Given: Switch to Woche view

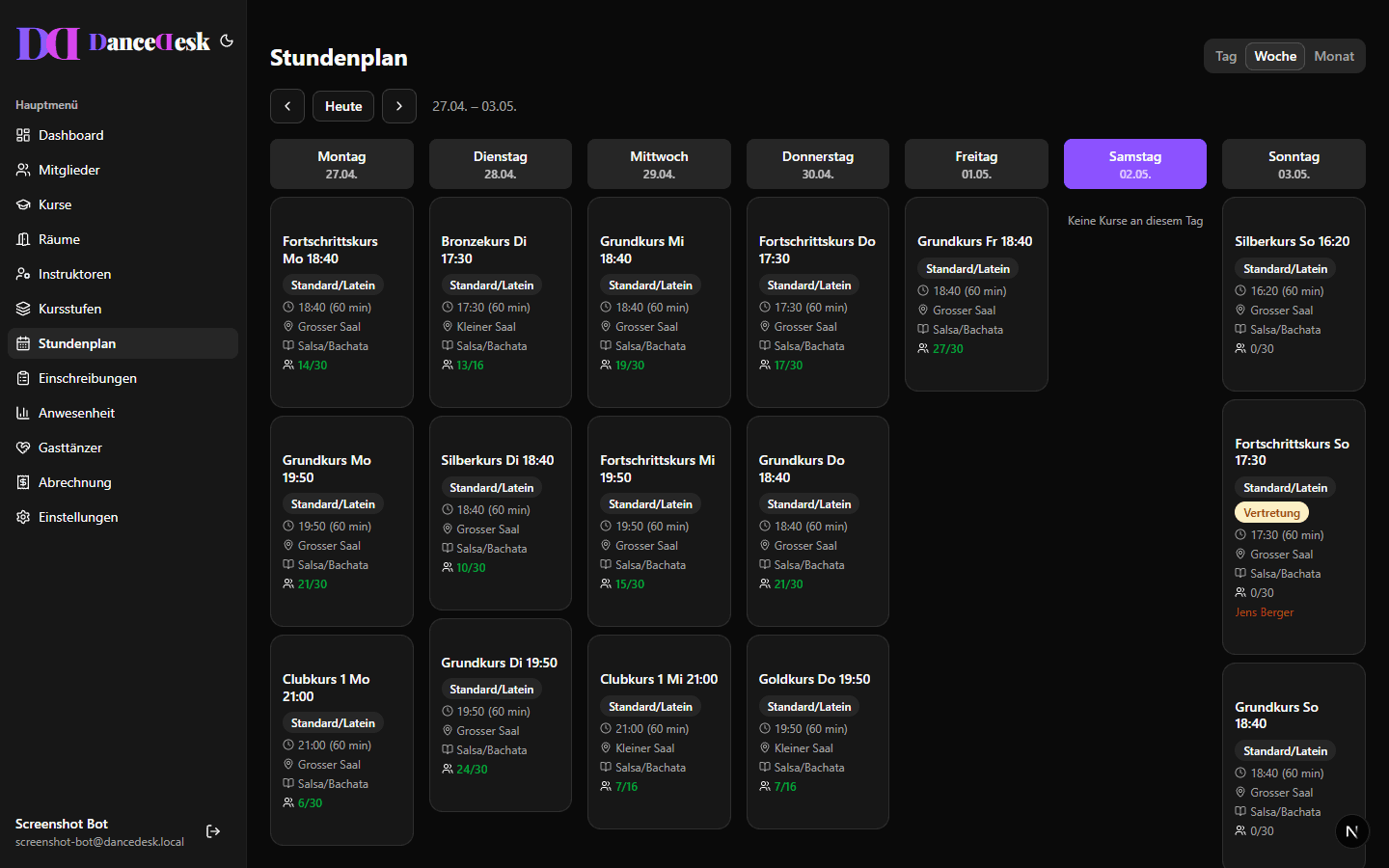Looking at the screenshot, I should coord(1275,56).
